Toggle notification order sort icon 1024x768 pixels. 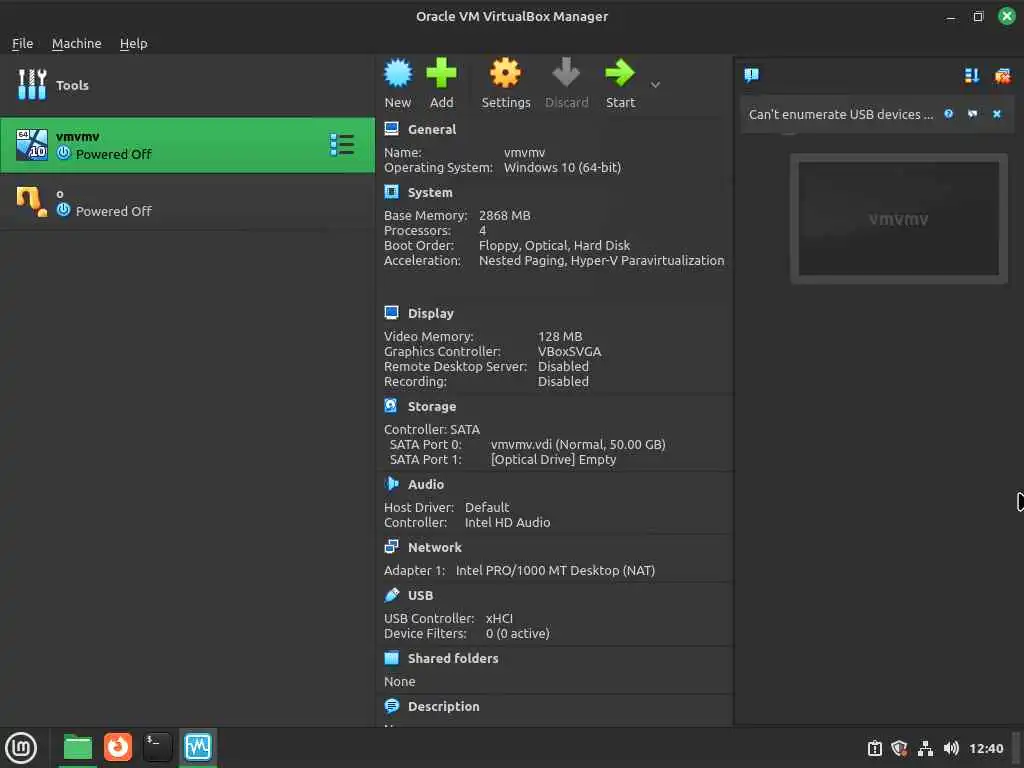point(972,76)
